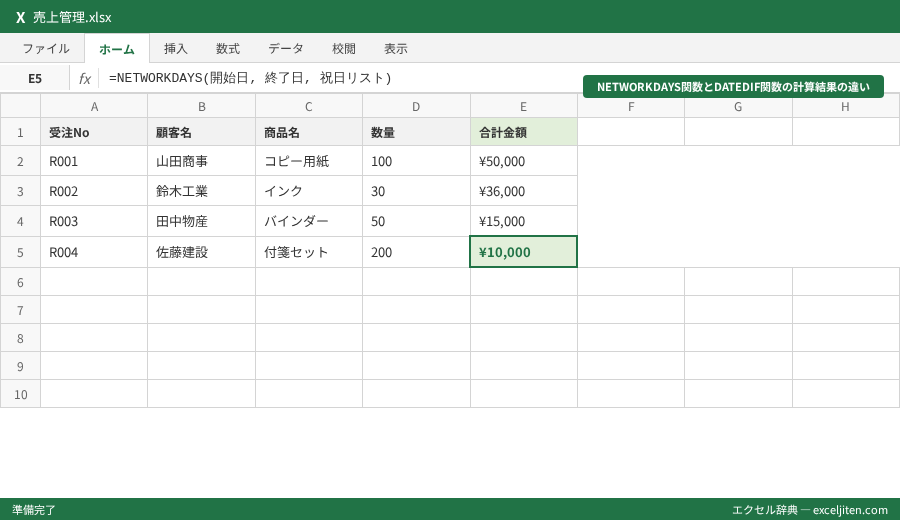Click cell containing R002

click(94, 191)
